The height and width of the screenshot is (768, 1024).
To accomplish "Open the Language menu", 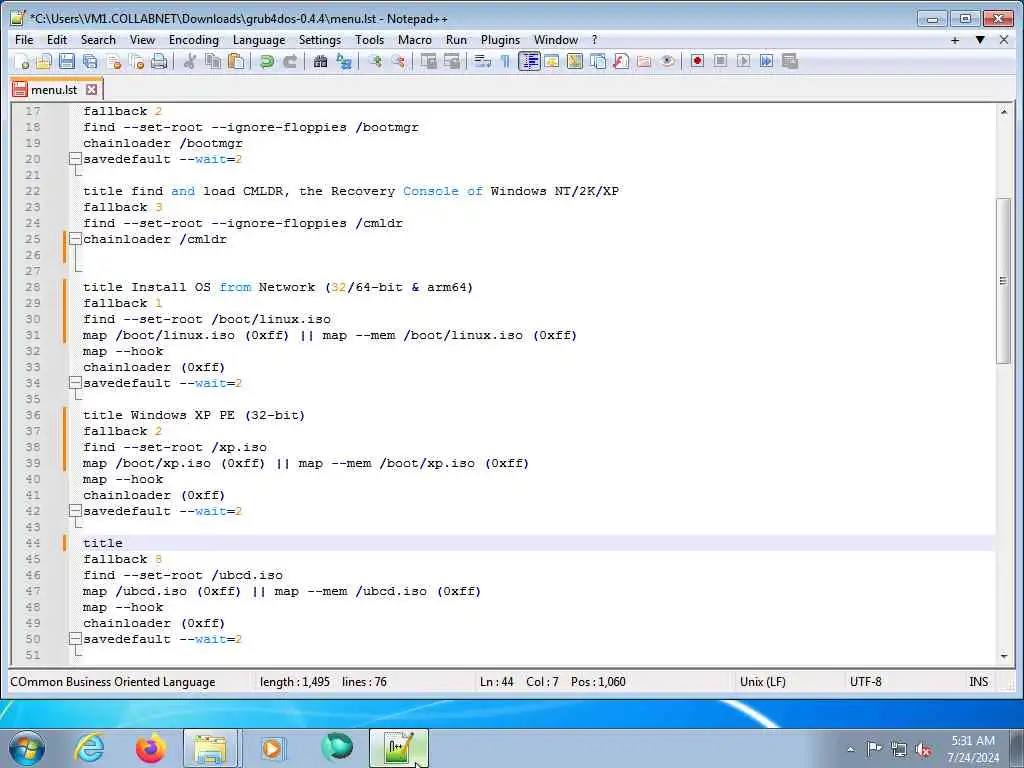I will [x=259, y=40].
